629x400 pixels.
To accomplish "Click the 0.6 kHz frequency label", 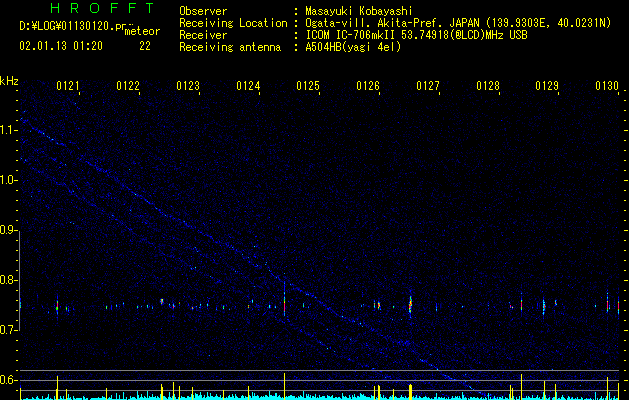I will (8, 380).
